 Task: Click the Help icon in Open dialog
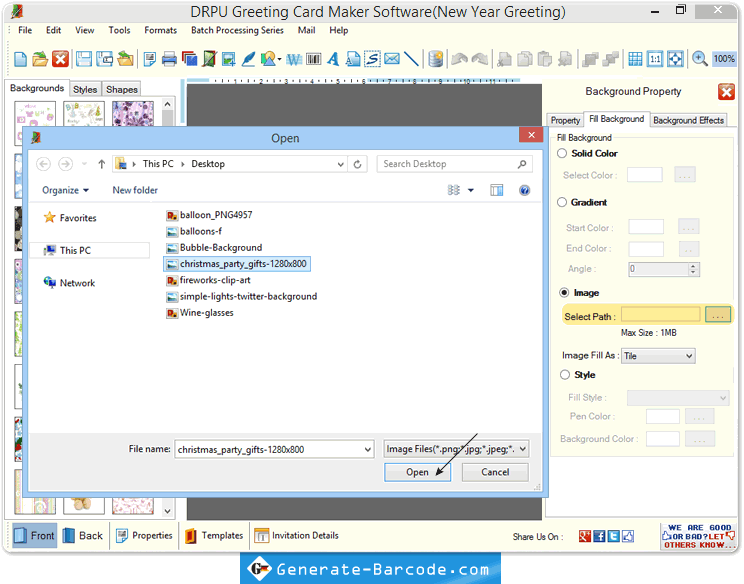[x=524, y=191]
